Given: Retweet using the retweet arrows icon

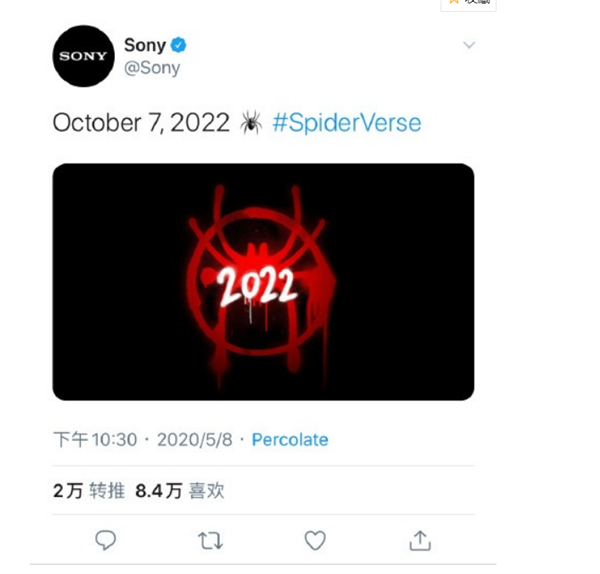Looking at the screenshot, I should point(210,540).
